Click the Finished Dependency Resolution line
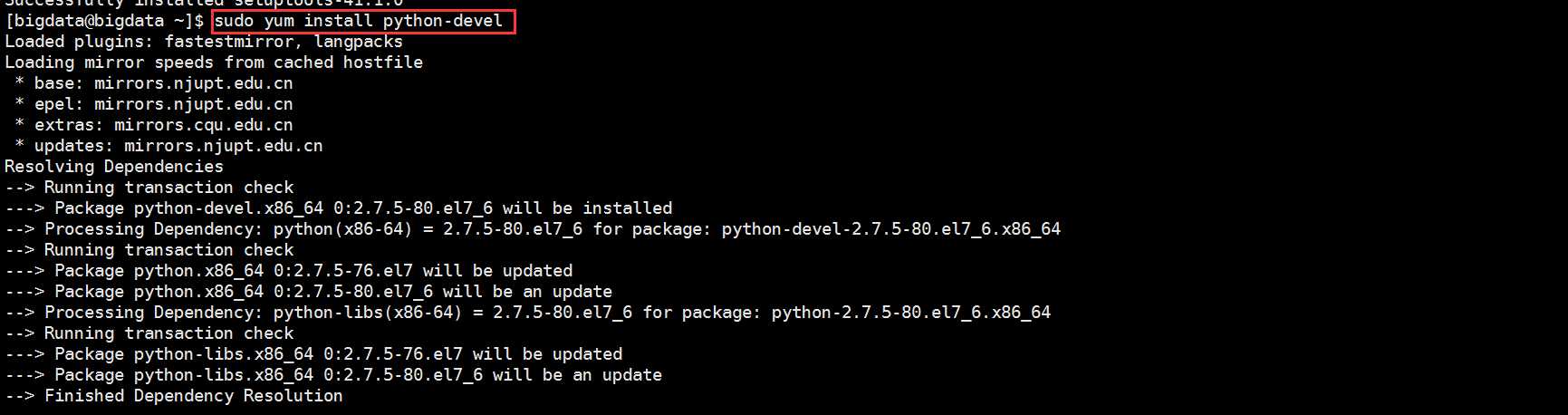The image size is (1568, 415). (174, 396)
